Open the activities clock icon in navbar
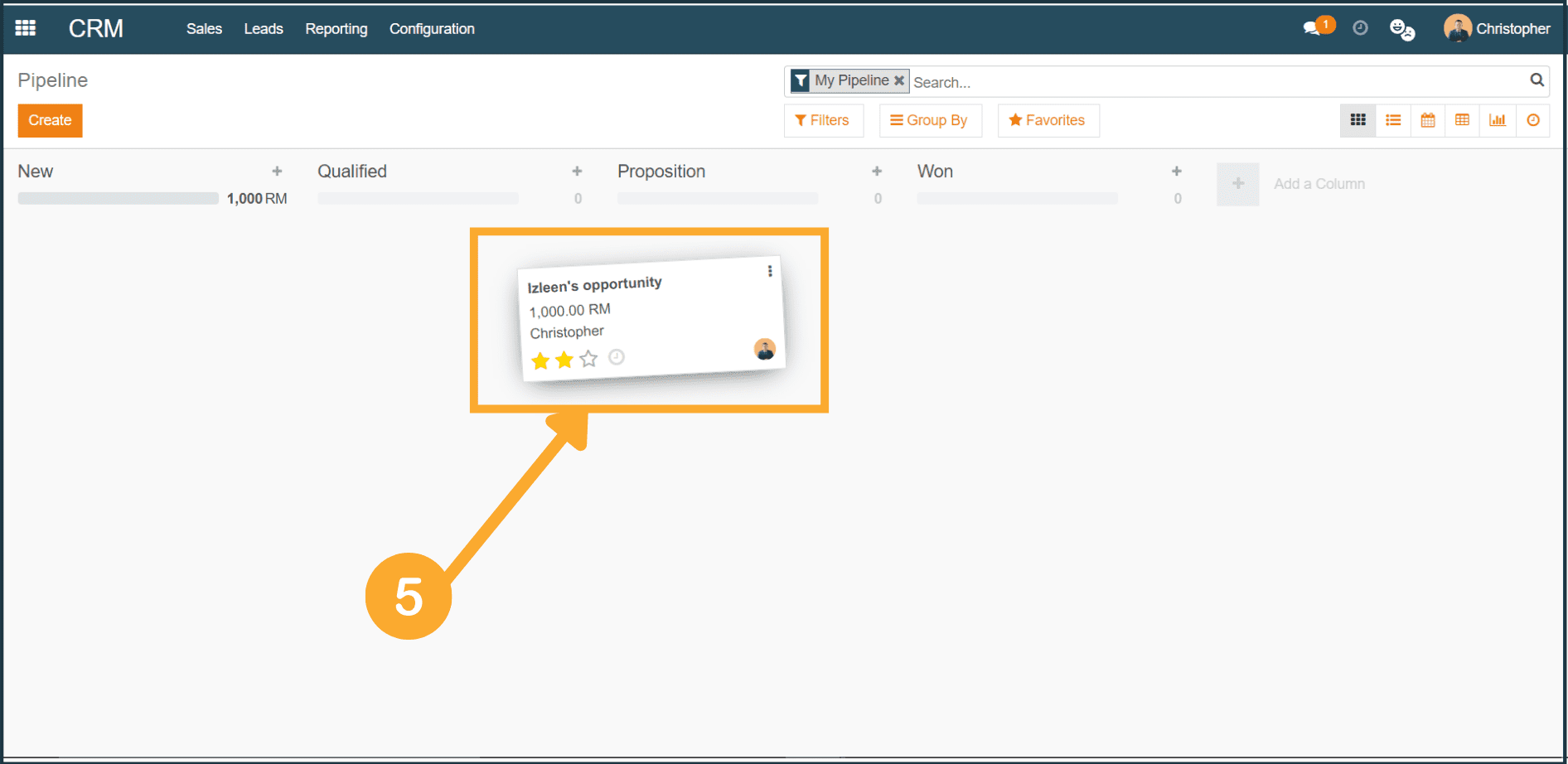Viewport: 1568px width, 764px height. pos(1360,28)
